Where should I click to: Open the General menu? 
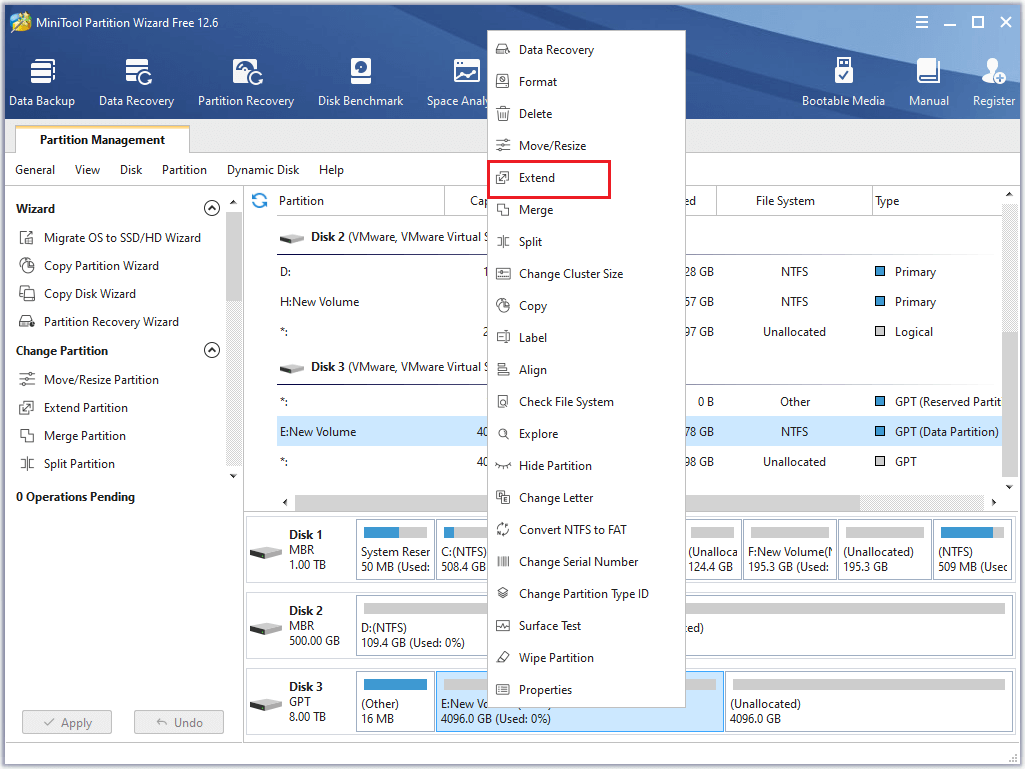click(35, 170)
